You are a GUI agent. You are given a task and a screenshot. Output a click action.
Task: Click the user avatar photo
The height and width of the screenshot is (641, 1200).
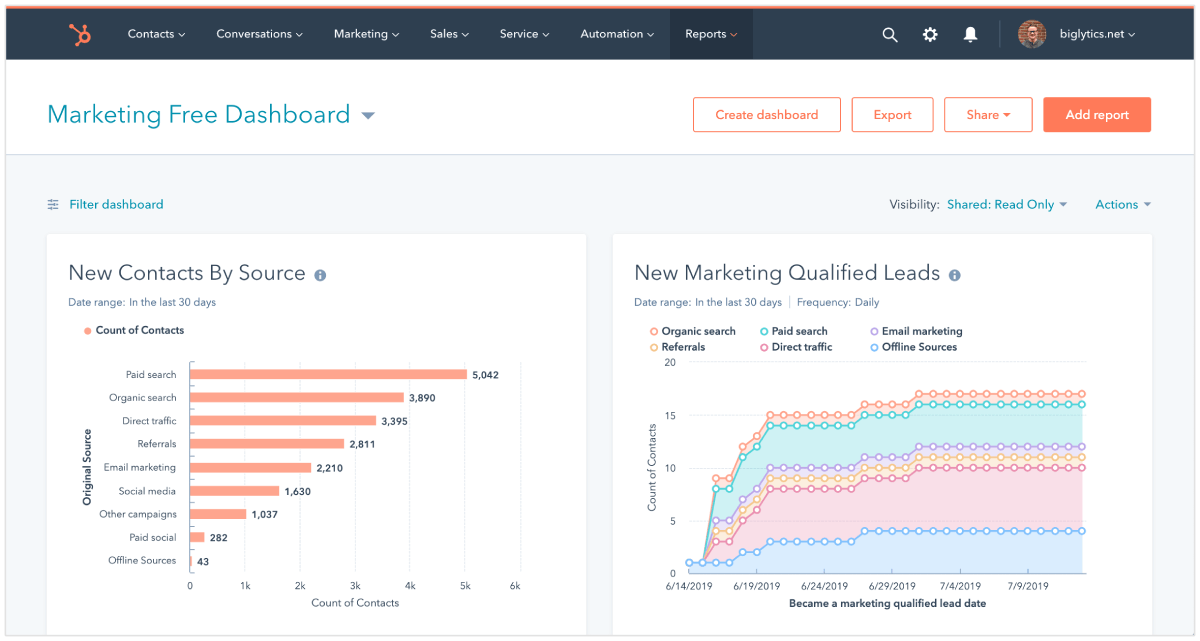coord(1032,34)
